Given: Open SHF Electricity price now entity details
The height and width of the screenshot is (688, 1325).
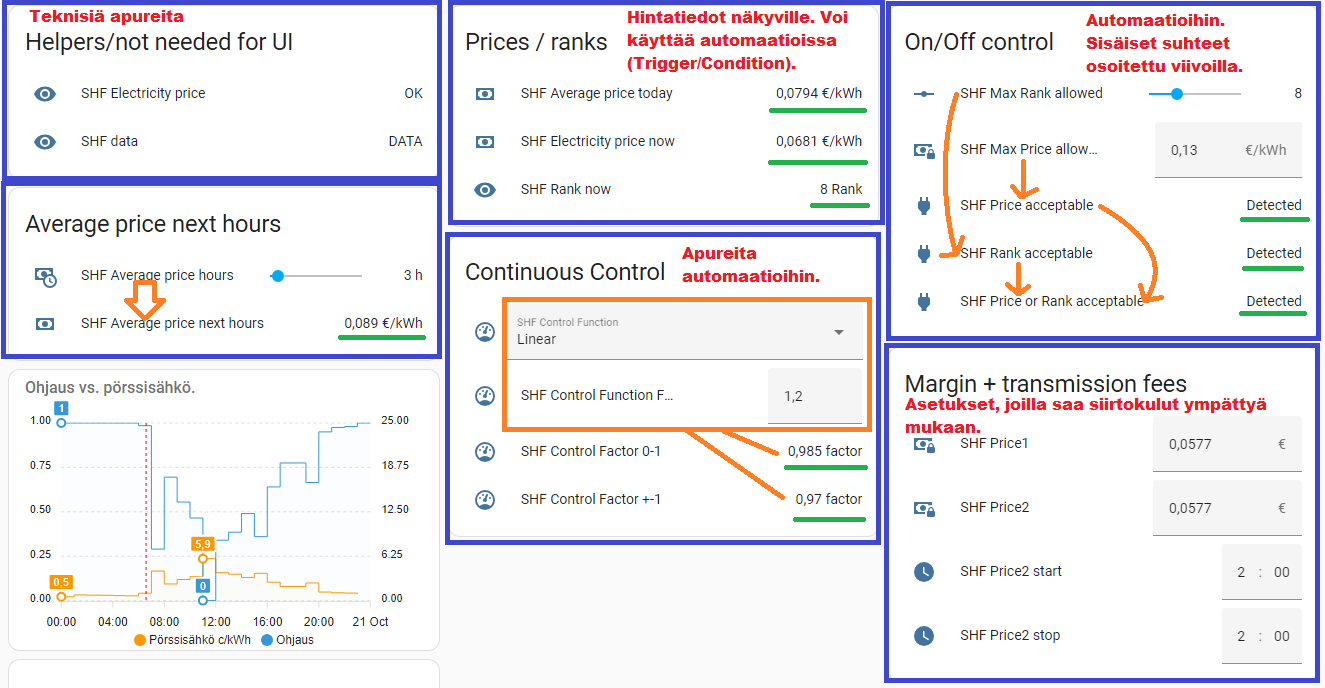Looking at the screenshot, I should click(x=597, y=142).
